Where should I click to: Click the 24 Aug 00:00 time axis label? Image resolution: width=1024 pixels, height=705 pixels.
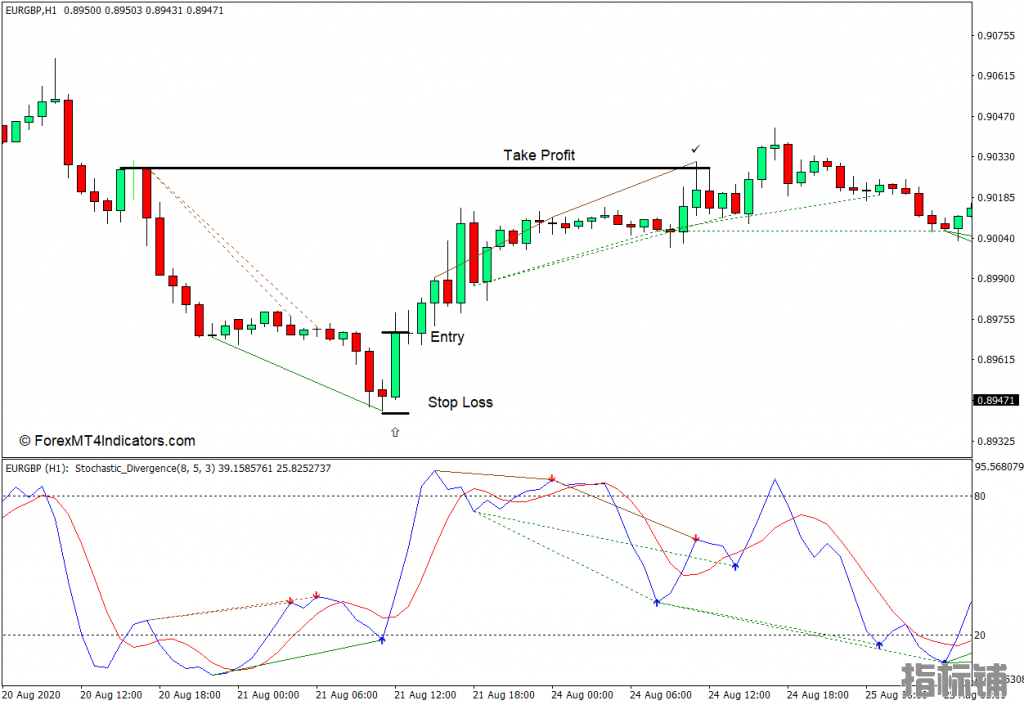579,694
